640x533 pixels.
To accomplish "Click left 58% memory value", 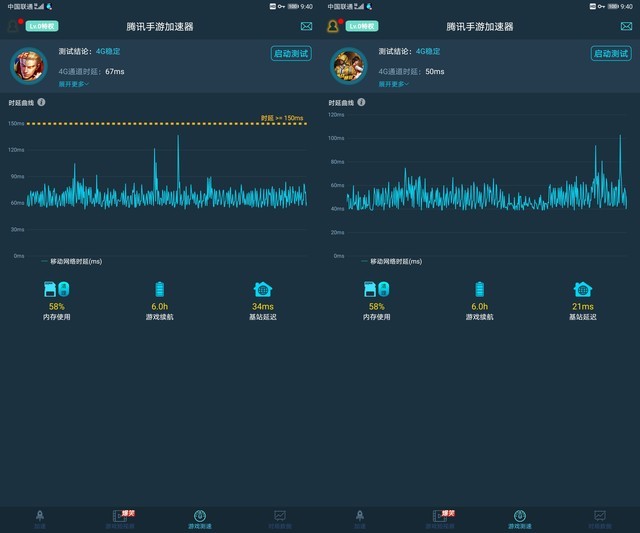I will 57,306.
